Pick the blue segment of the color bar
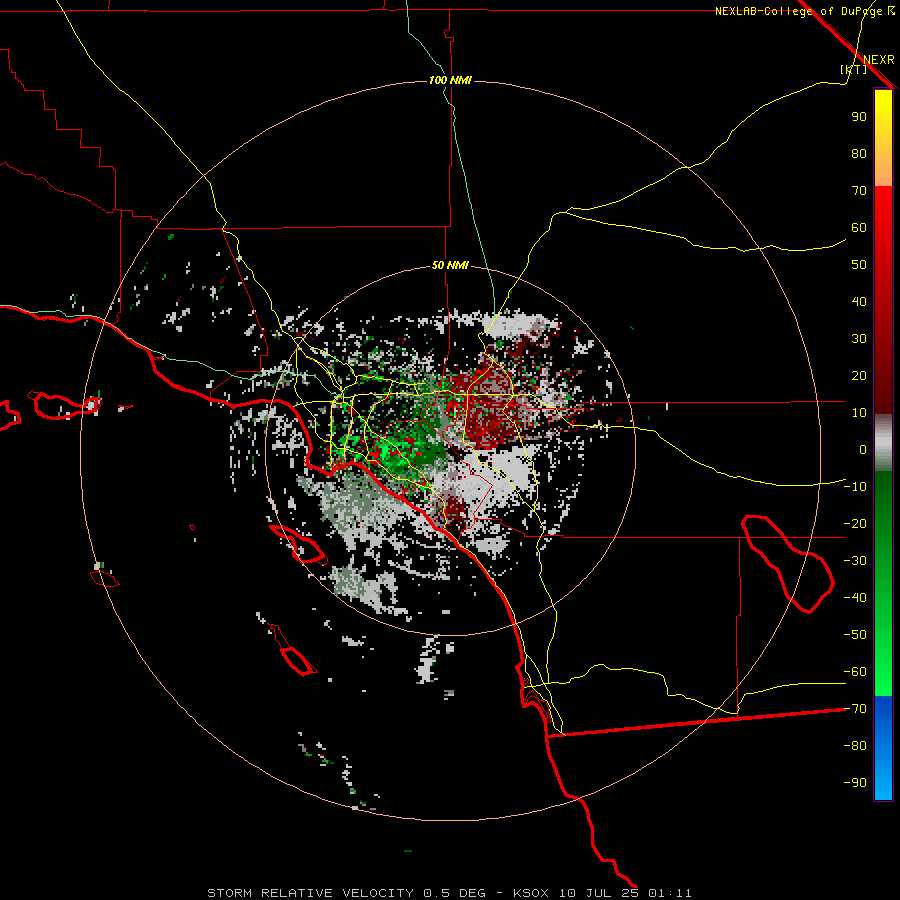 [883, 747]
